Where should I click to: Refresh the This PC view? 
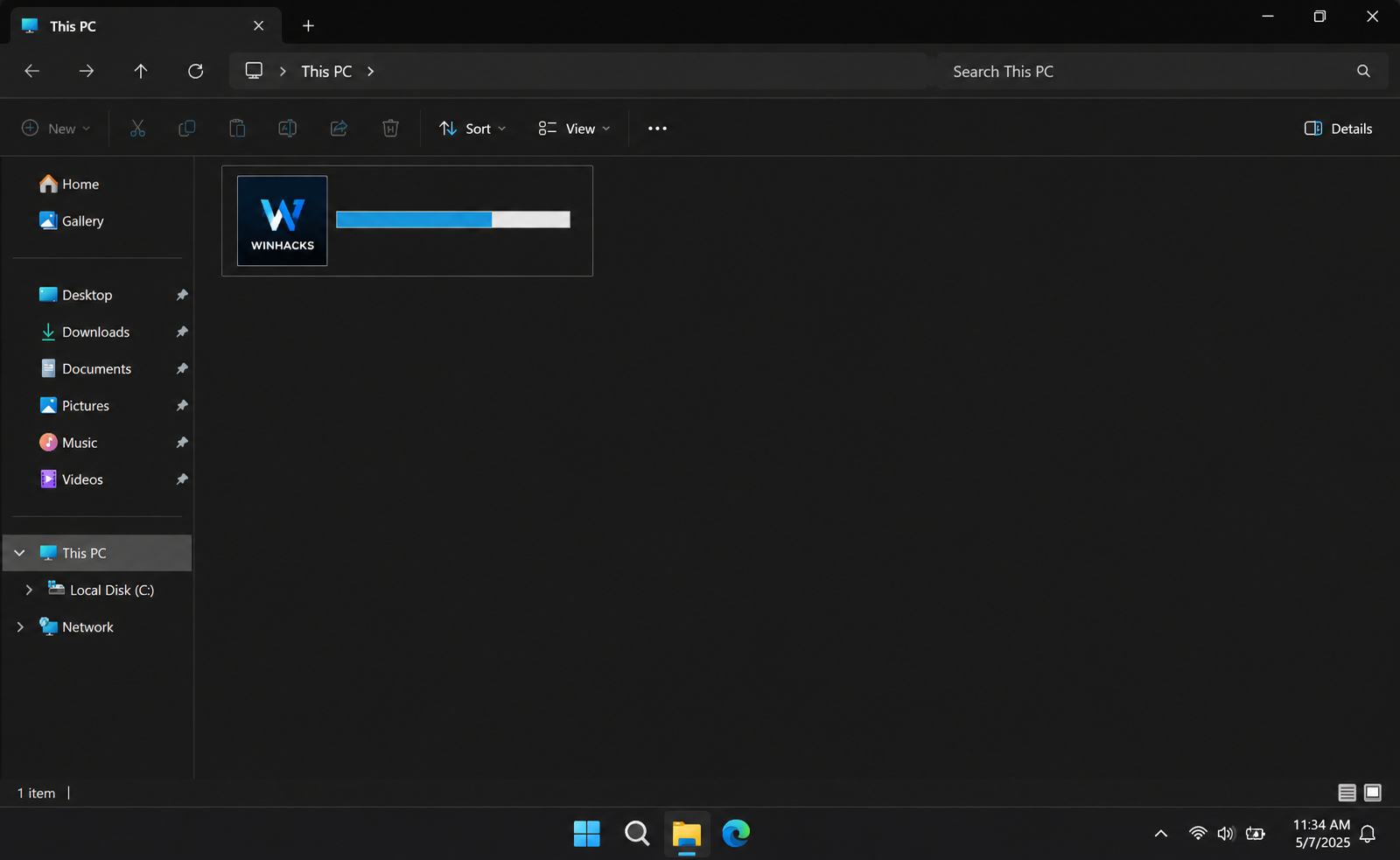(196, 71)
